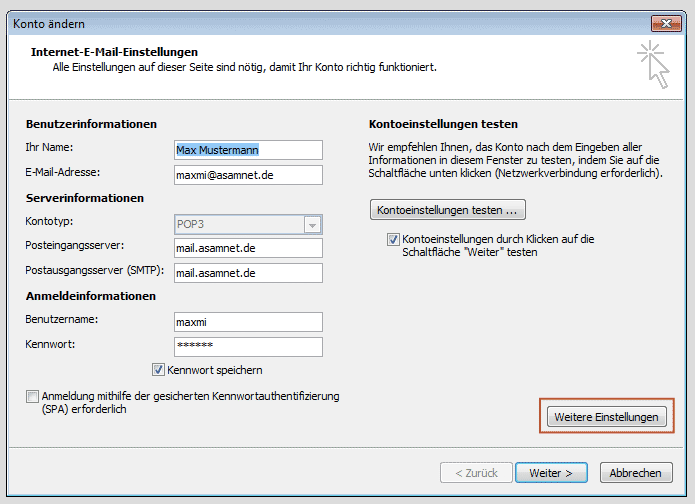The height and width of the screenshot is (504, 695).
Task: Click the Weiter button
Action: (551, 473)
